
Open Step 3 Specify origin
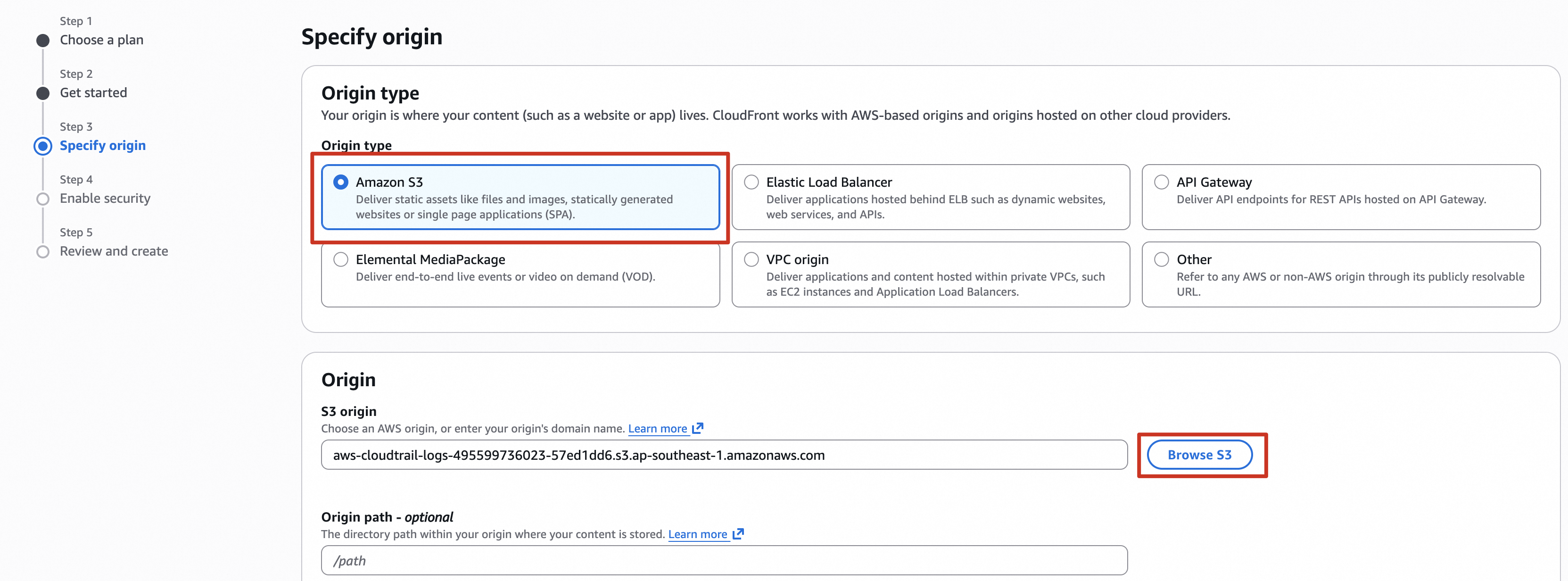103,146
